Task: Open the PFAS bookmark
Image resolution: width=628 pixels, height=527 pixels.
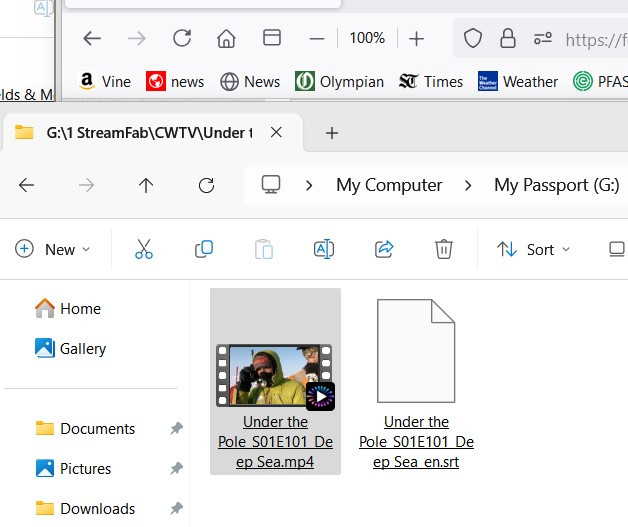Action: point(600,82)
